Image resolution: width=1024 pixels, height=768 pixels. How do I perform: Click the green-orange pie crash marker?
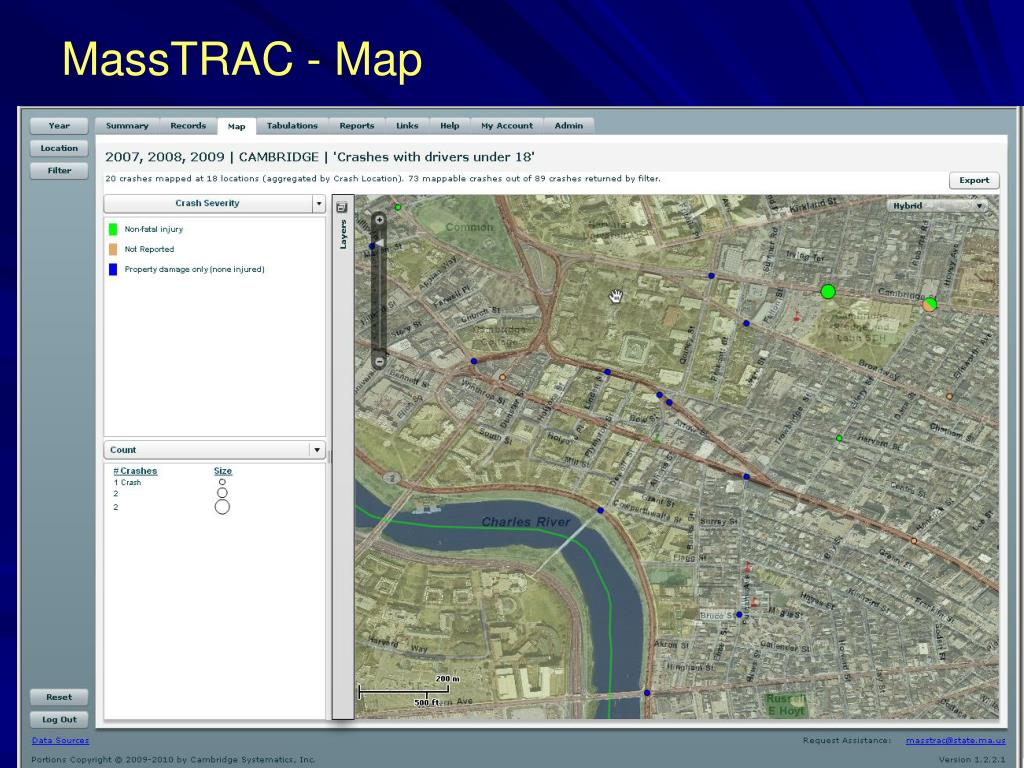click(x=930, y=304)
